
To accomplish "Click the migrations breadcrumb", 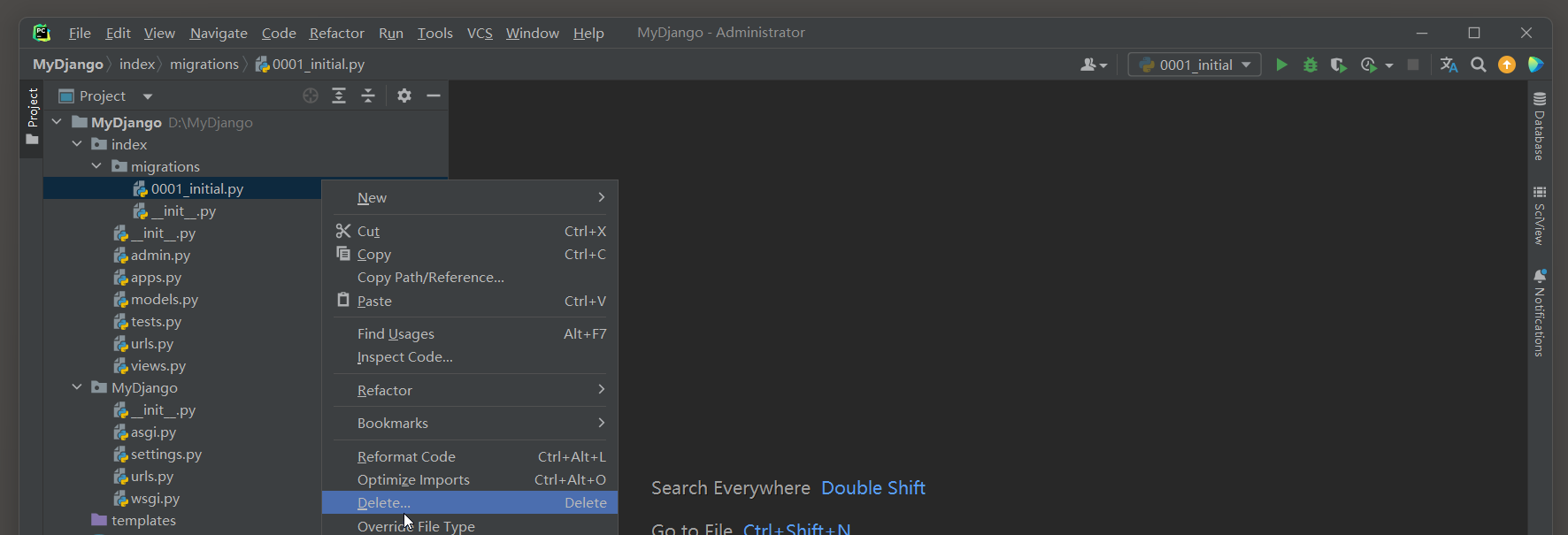I will [x=204, y=64].
